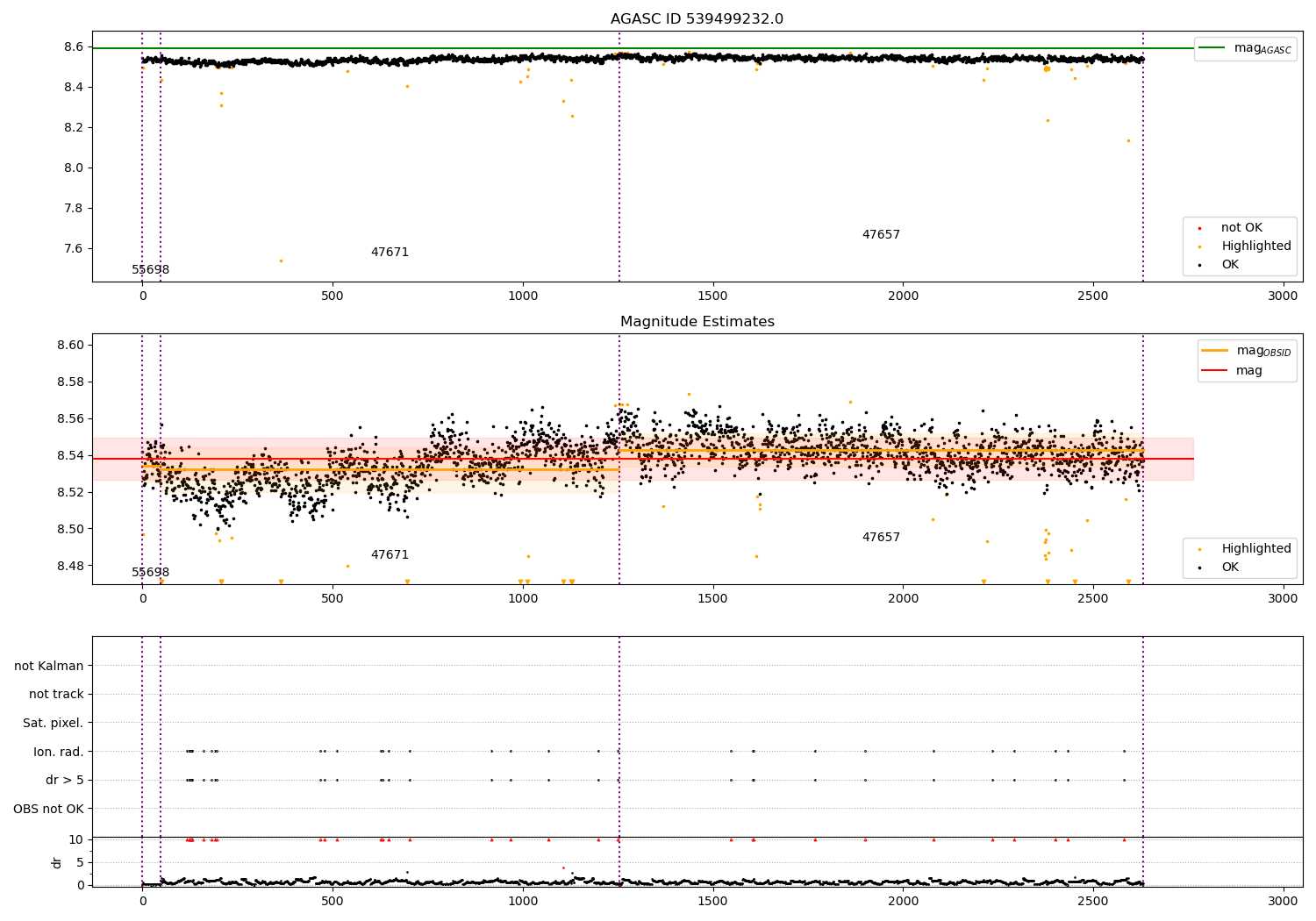Screen dimensions: 1316x921
Task: Click the 'dr > 5' y-axis label
Action: pos(65,781)
